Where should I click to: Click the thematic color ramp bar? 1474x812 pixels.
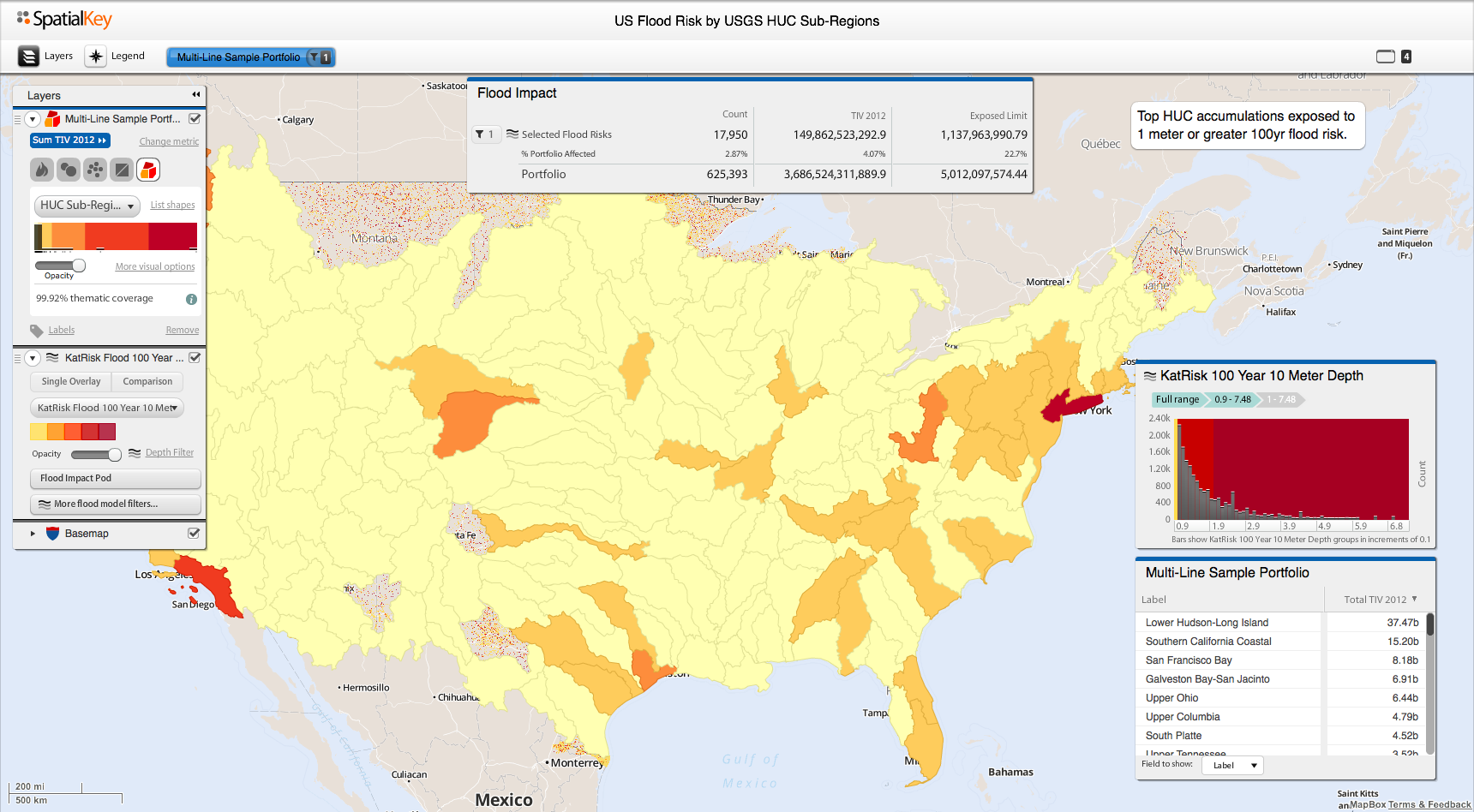[x=116, y=236]
